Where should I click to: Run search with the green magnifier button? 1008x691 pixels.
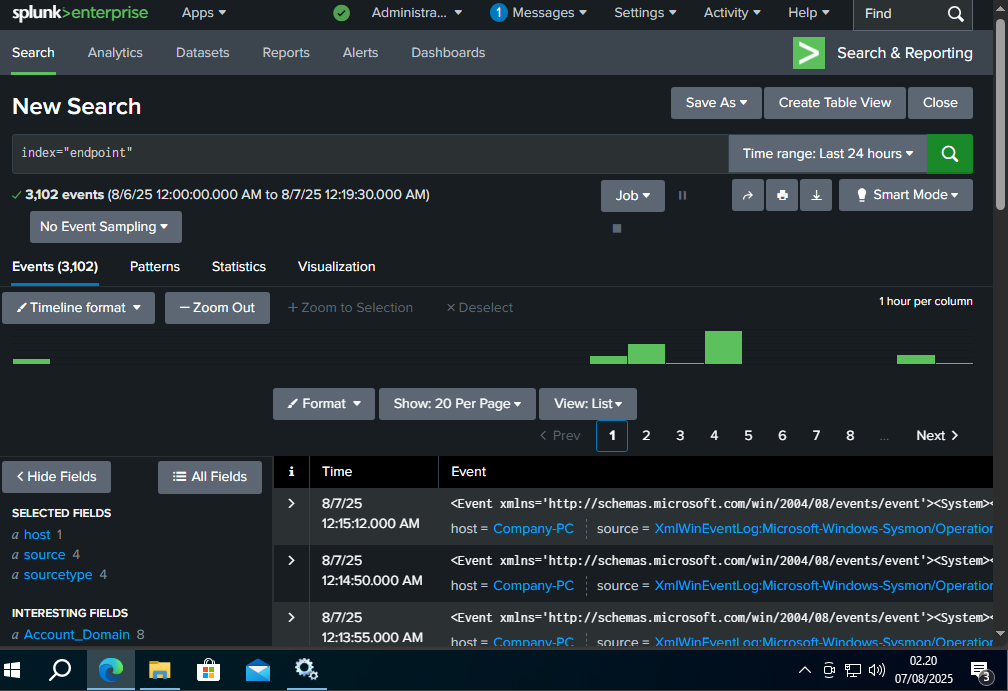click(x=950, y=154)
